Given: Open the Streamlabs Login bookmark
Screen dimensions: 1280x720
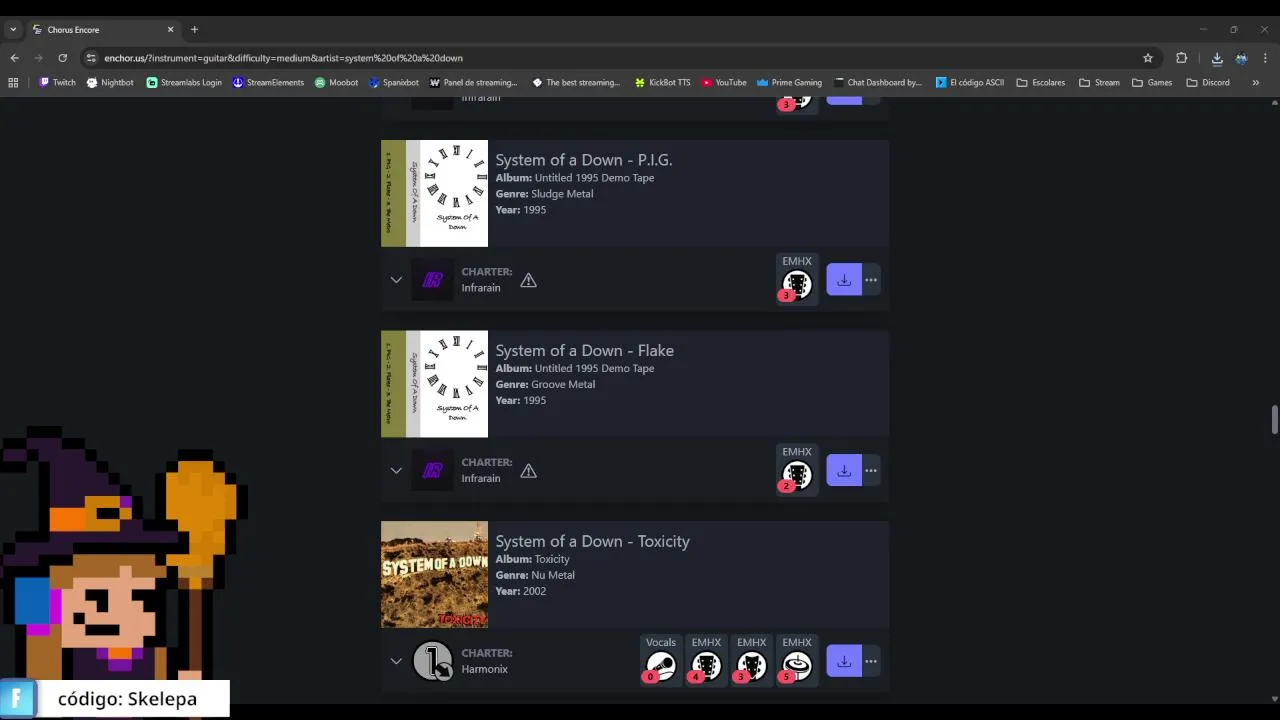Looking at the screenshot, I should pyautogui.click(x=184, y=83).
